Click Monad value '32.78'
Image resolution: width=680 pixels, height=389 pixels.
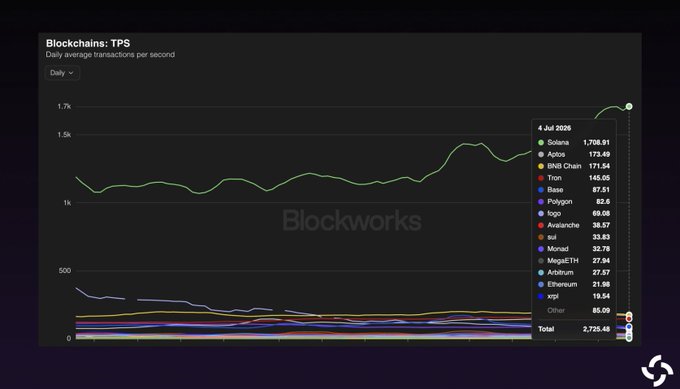[601, 249]
